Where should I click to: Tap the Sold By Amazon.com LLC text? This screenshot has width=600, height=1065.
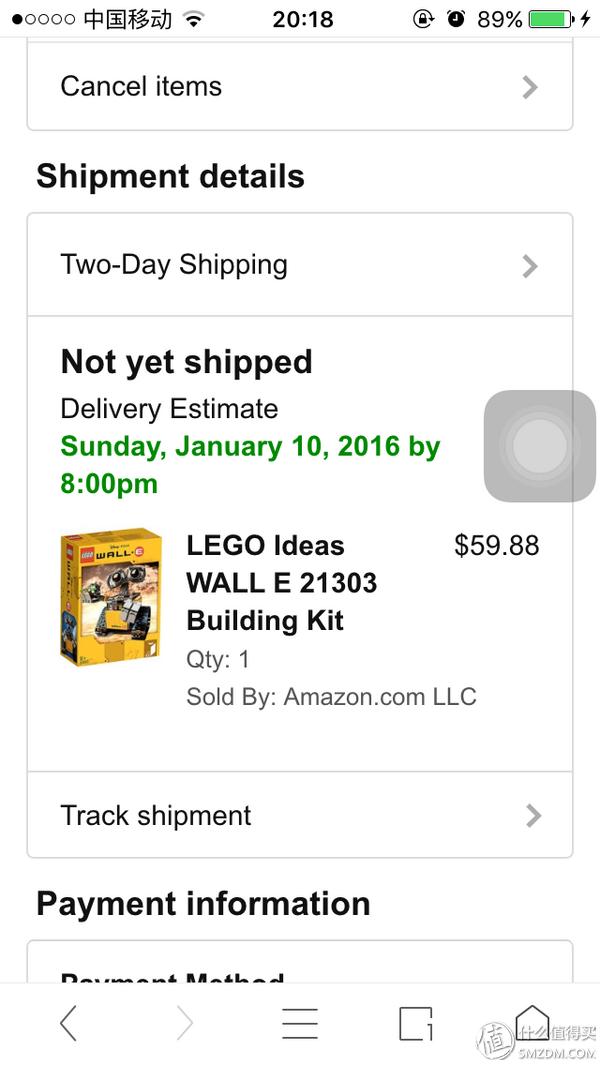[331, 697]
